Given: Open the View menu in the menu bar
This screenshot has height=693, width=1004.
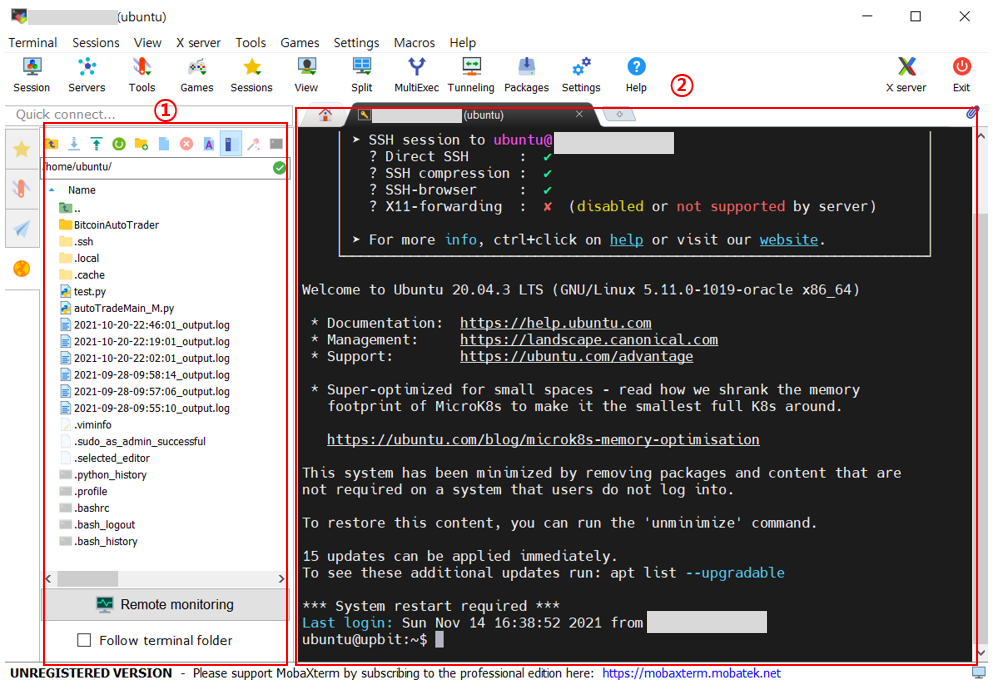Looking at the screenshot, I should pyautogui.click(x=147, y=42).
